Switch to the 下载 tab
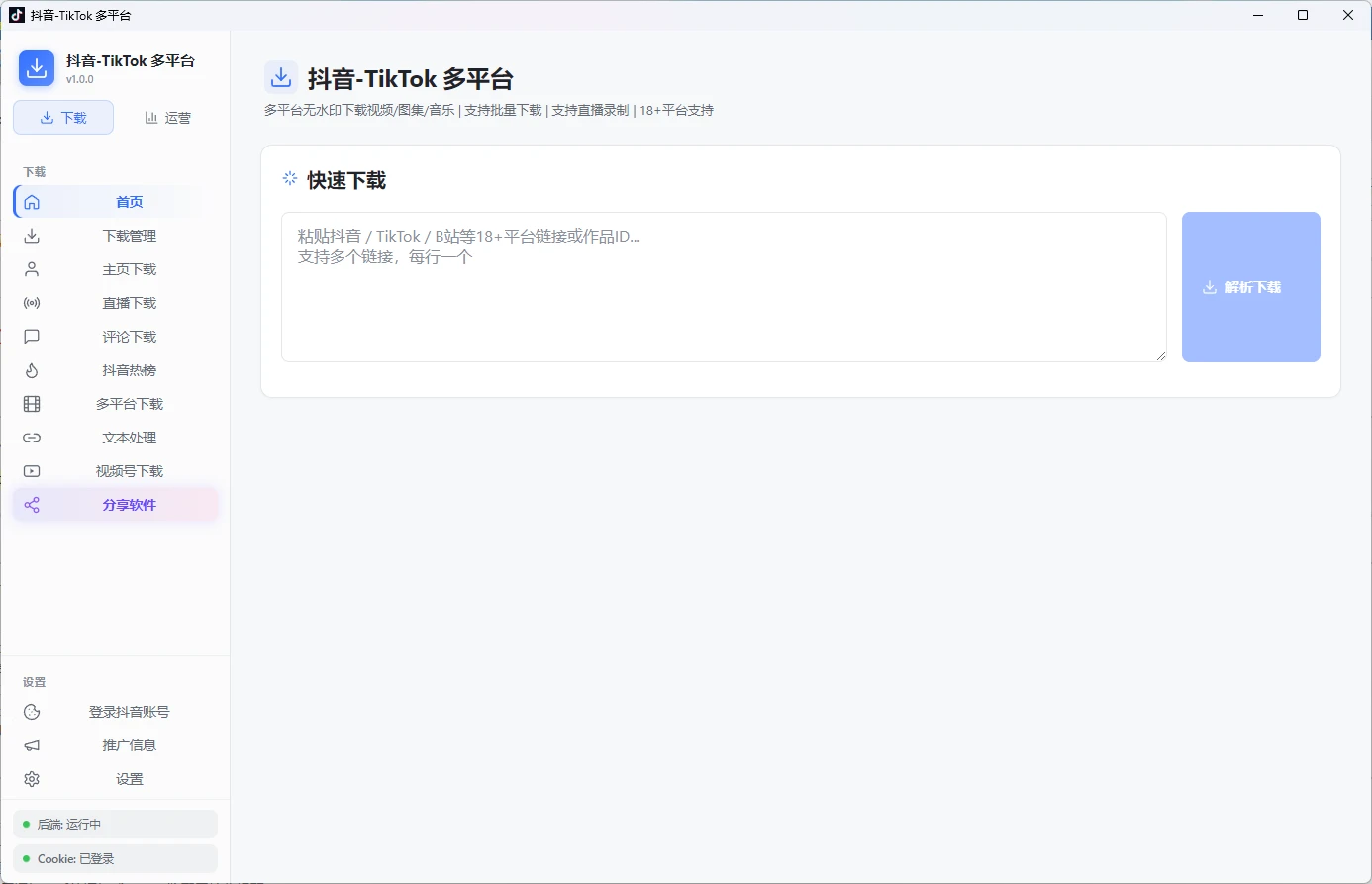 [63, 117]
